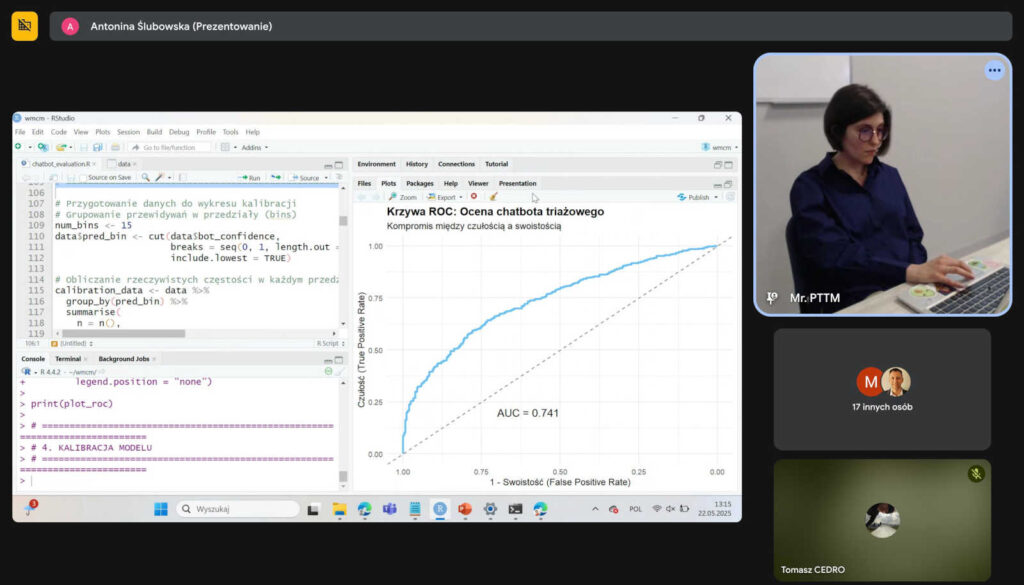Screen dimensions: 1024x585
Task: Remove current plot with red X icon
Action: pyautogui.click(x=474, y=197)
